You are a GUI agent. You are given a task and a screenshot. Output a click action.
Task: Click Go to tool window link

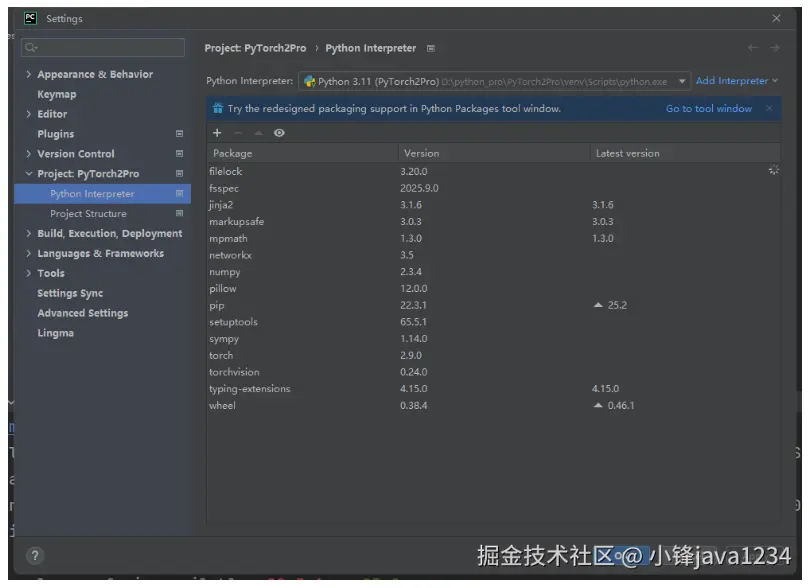pos(708,109)
